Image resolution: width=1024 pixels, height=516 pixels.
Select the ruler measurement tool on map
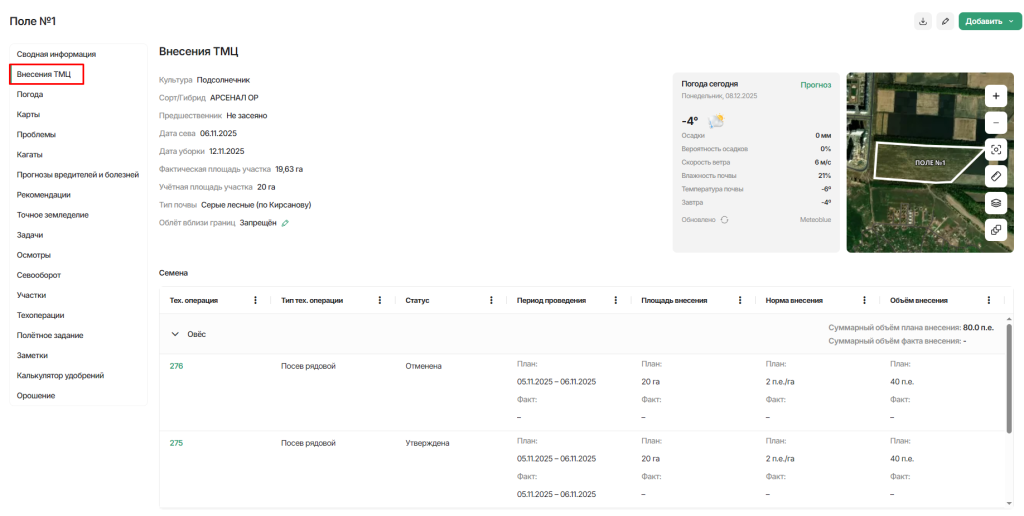click(x=995, y=176)
